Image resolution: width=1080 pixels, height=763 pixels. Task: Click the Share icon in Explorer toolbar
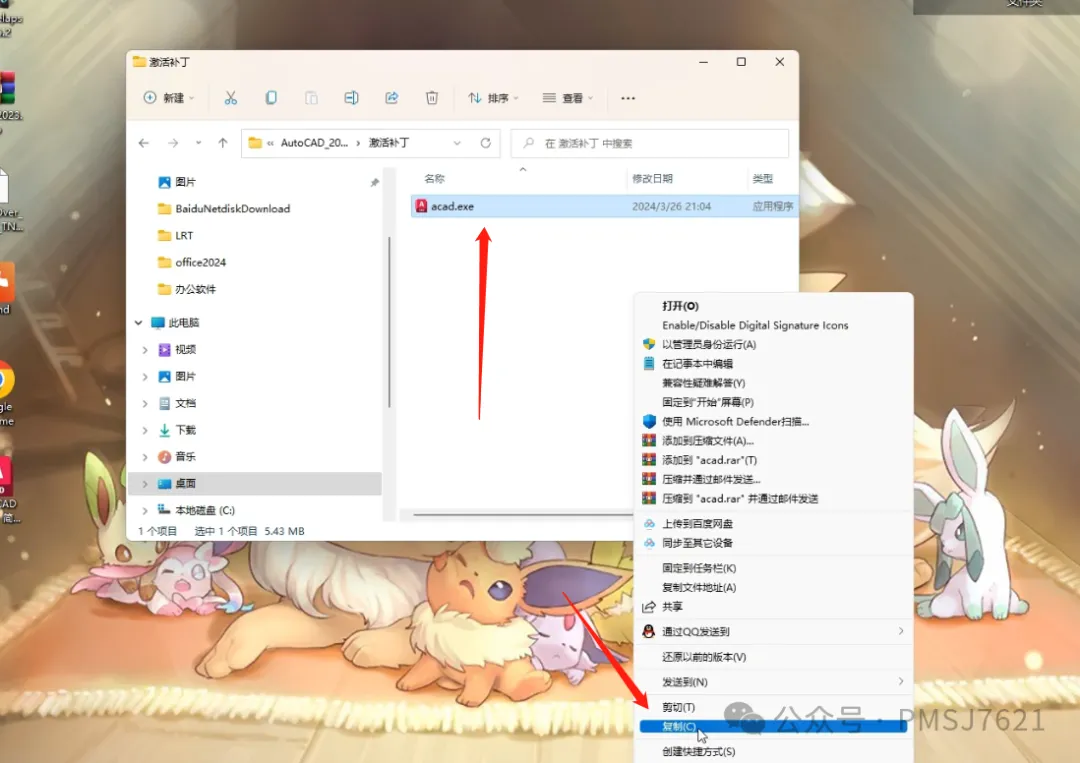click(x=392, y=98)
